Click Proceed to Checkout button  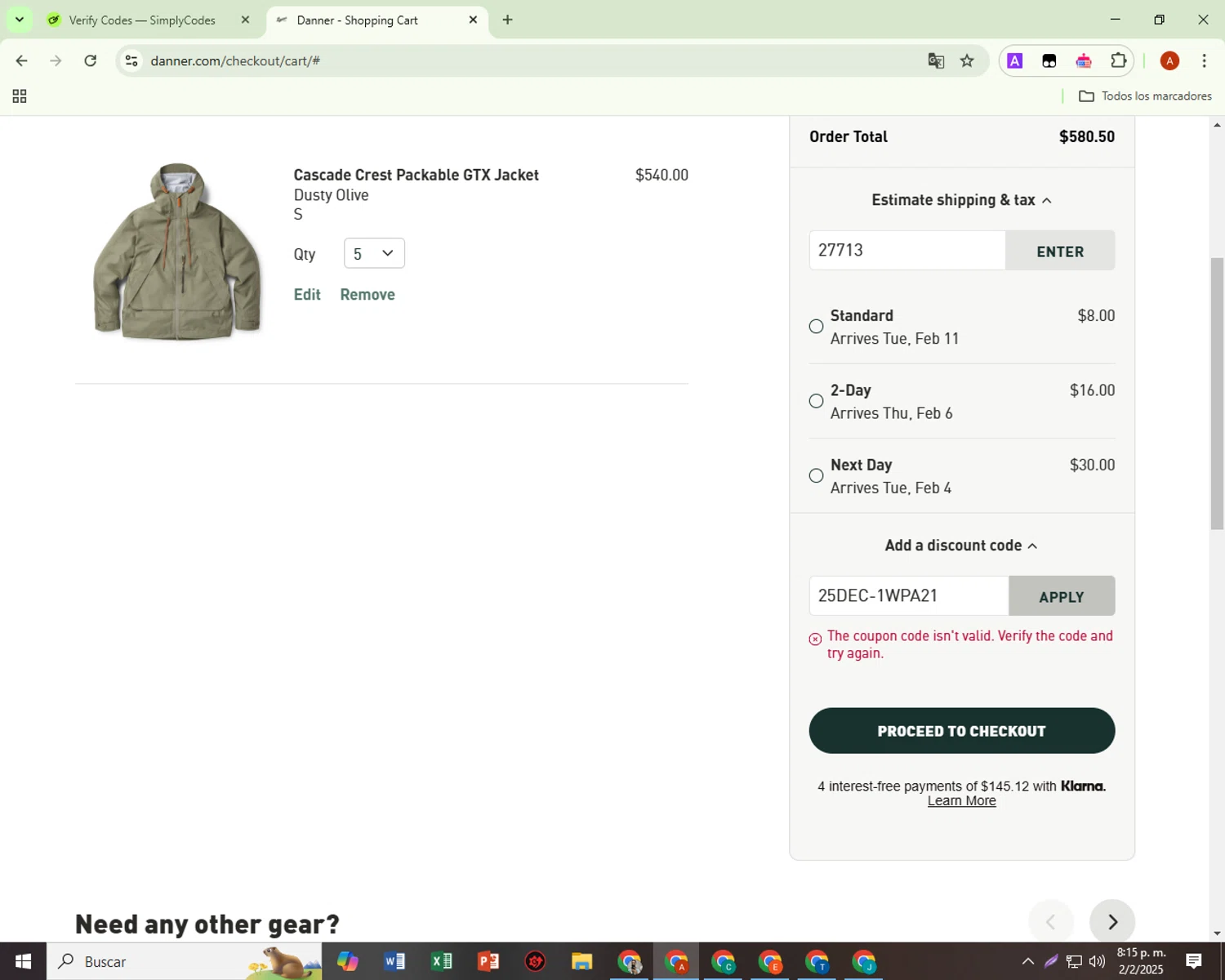(x=961, y=731)
